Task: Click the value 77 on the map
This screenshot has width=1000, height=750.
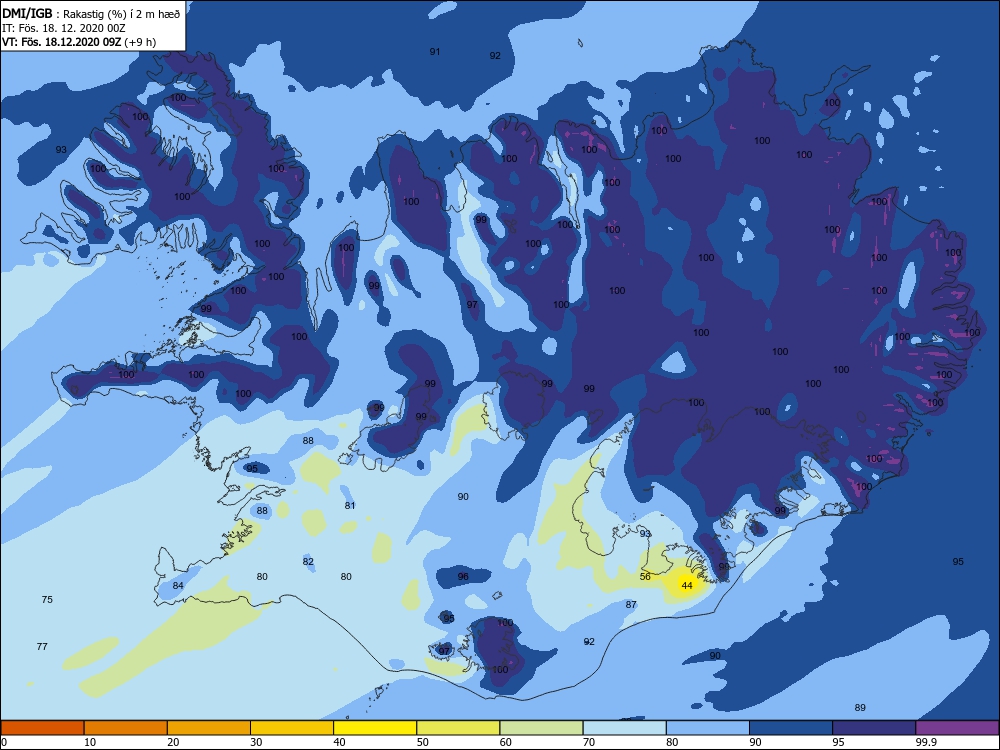Action: pos(42,647)
